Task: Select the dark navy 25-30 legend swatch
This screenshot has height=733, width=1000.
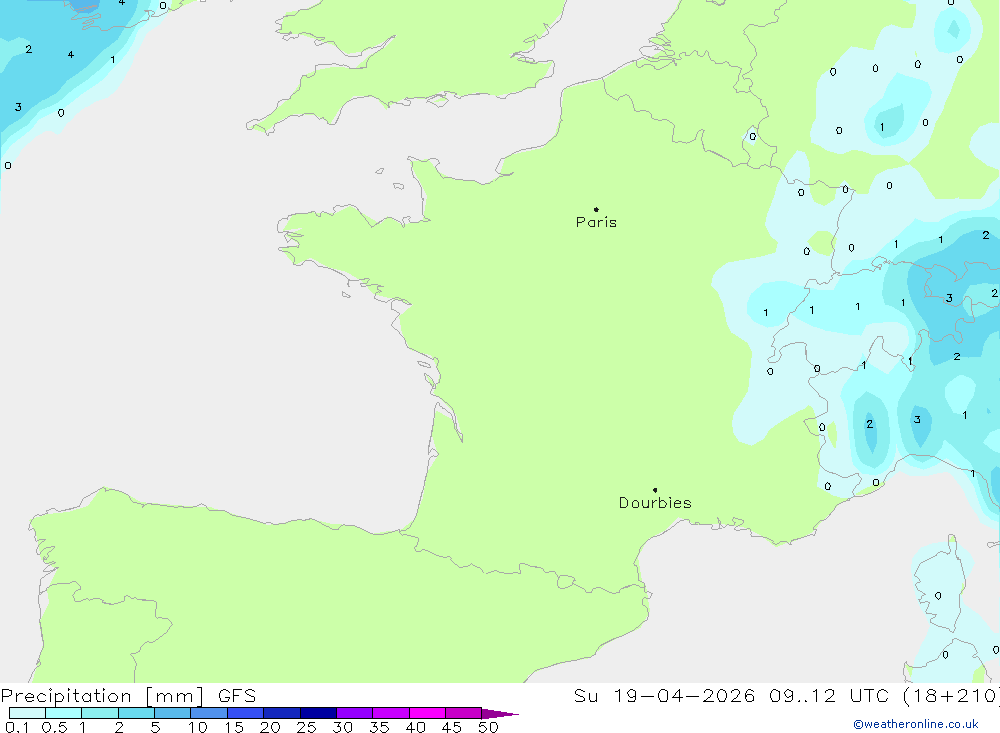Action: click(x=318, y=713)
